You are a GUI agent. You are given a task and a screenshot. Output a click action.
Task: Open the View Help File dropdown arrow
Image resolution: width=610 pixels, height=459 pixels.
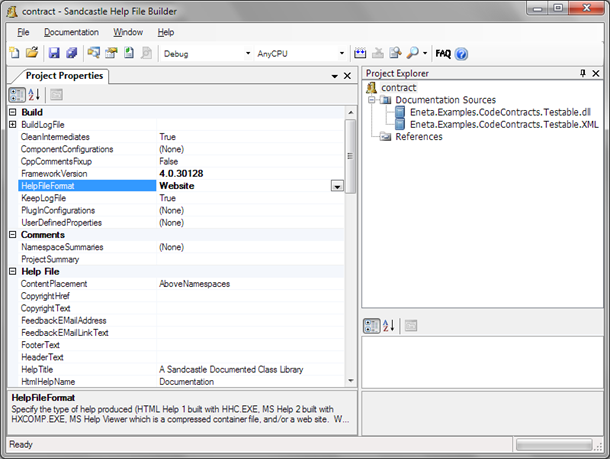click(425, 53)
